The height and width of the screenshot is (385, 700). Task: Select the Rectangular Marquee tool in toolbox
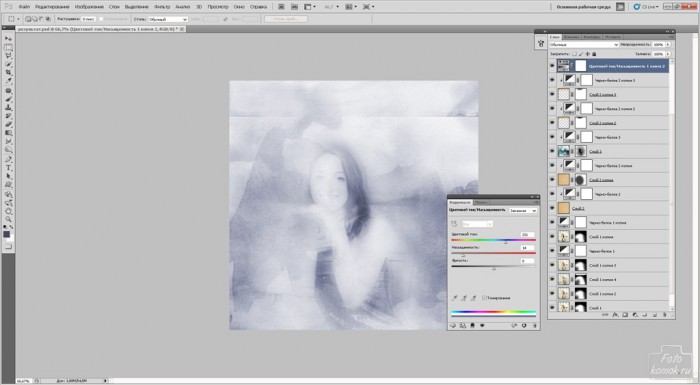pyautogui.click(x=8, y=47)
